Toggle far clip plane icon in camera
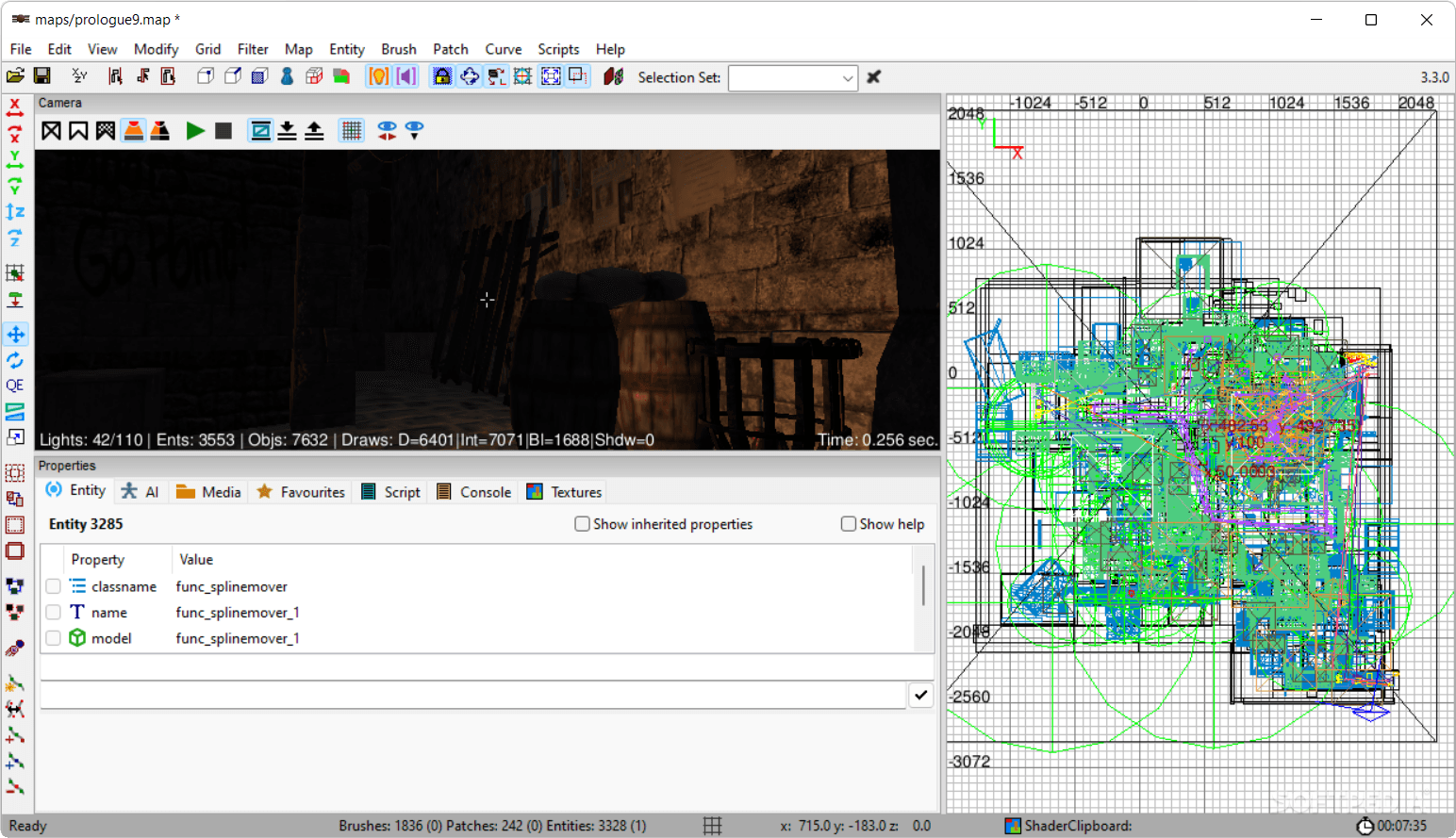Viewport: 1456px width, 838px height. [260, 131]
